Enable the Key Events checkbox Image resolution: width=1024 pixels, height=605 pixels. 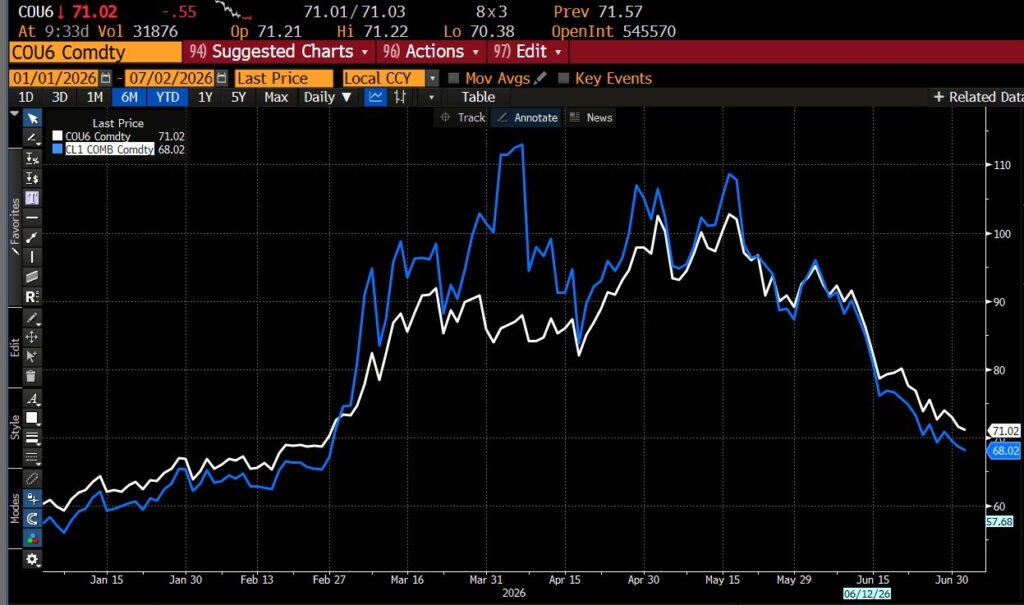(x=564, y=78)
